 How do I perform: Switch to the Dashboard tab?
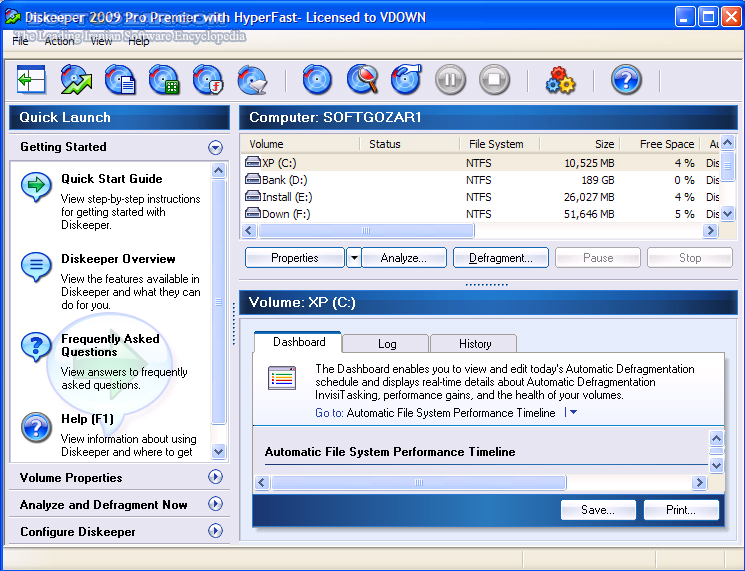pyautogui.click(x=298, y=342)
